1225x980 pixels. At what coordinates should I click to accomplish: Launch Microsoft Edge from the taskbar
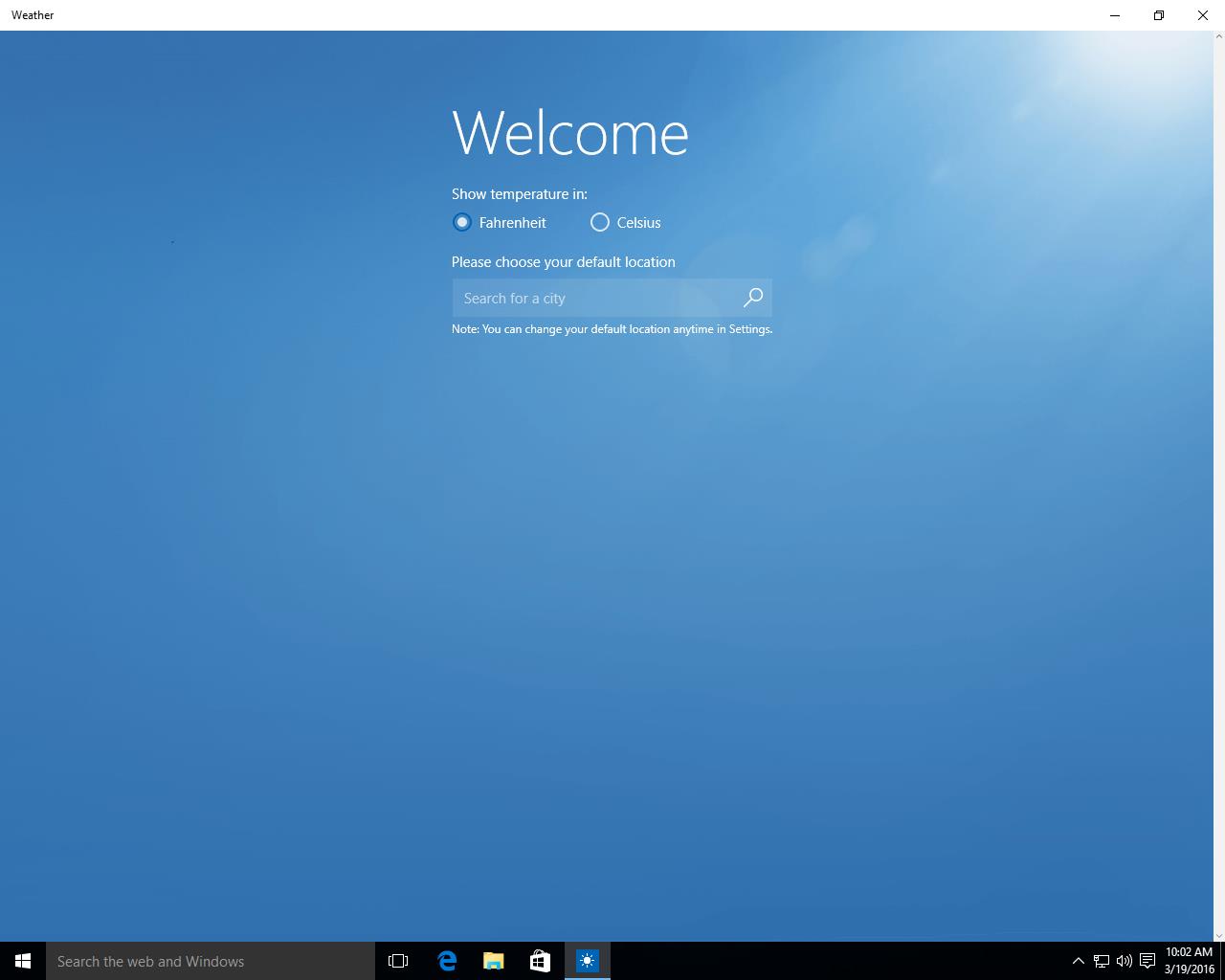(x=447, y=961)
